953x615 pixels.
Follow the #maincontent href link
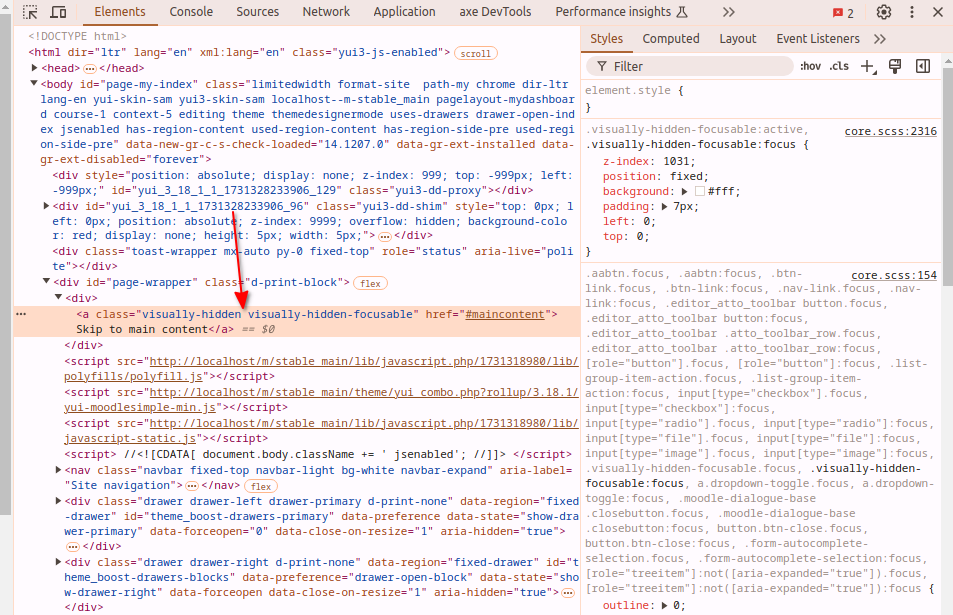coord(504,314)
